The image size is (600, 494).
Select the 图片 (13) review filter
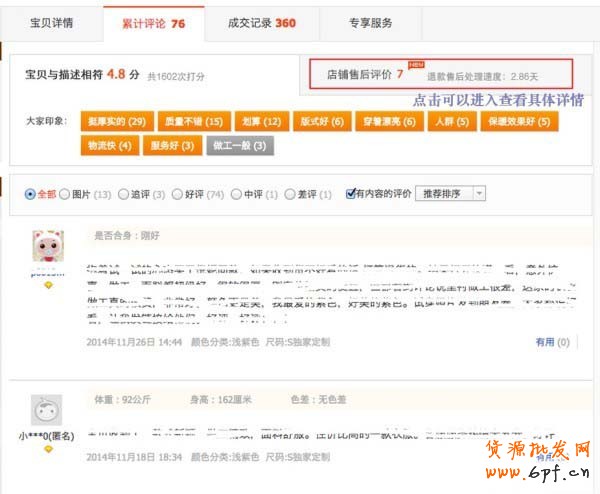[x=66, y=194]
